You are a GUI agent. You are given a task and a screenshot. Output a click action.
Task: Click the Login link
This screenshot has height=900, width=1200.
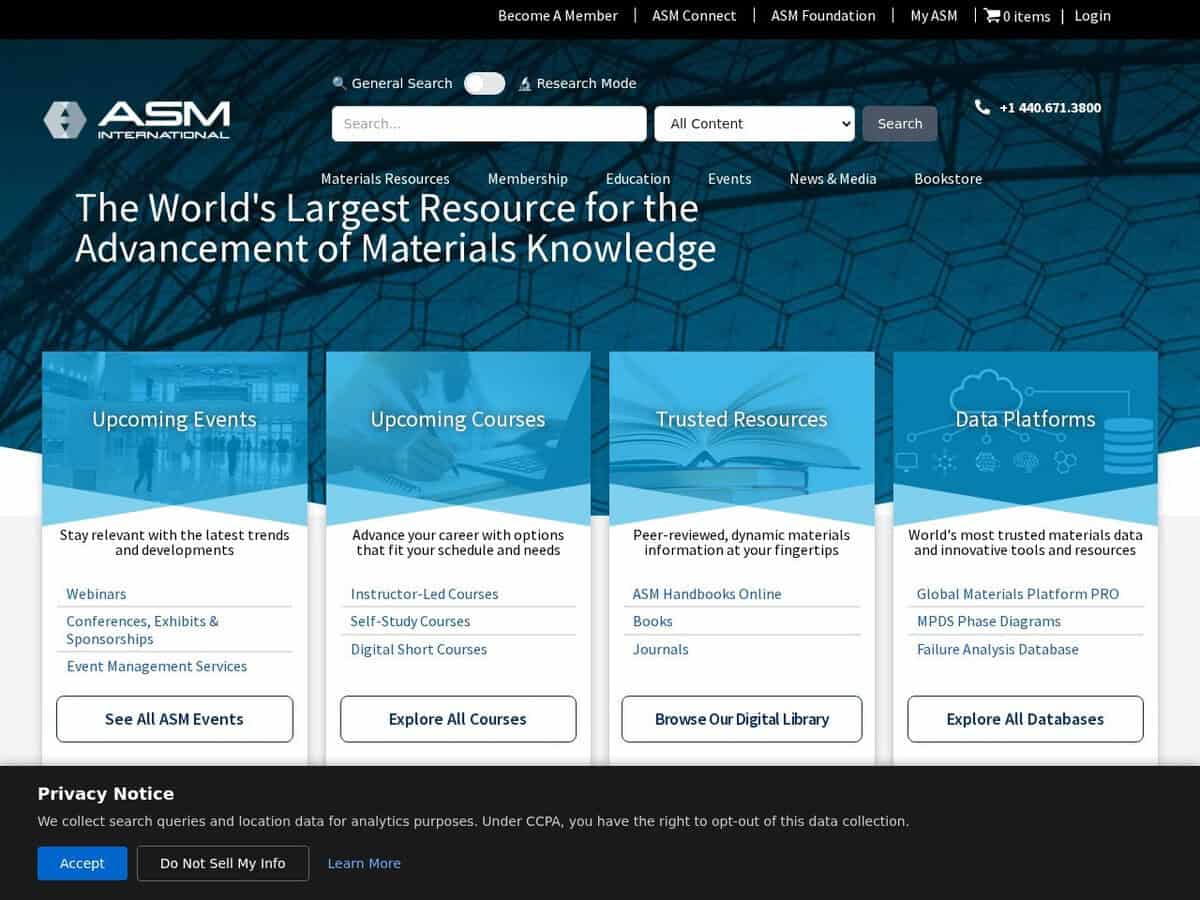point(1092,16)
